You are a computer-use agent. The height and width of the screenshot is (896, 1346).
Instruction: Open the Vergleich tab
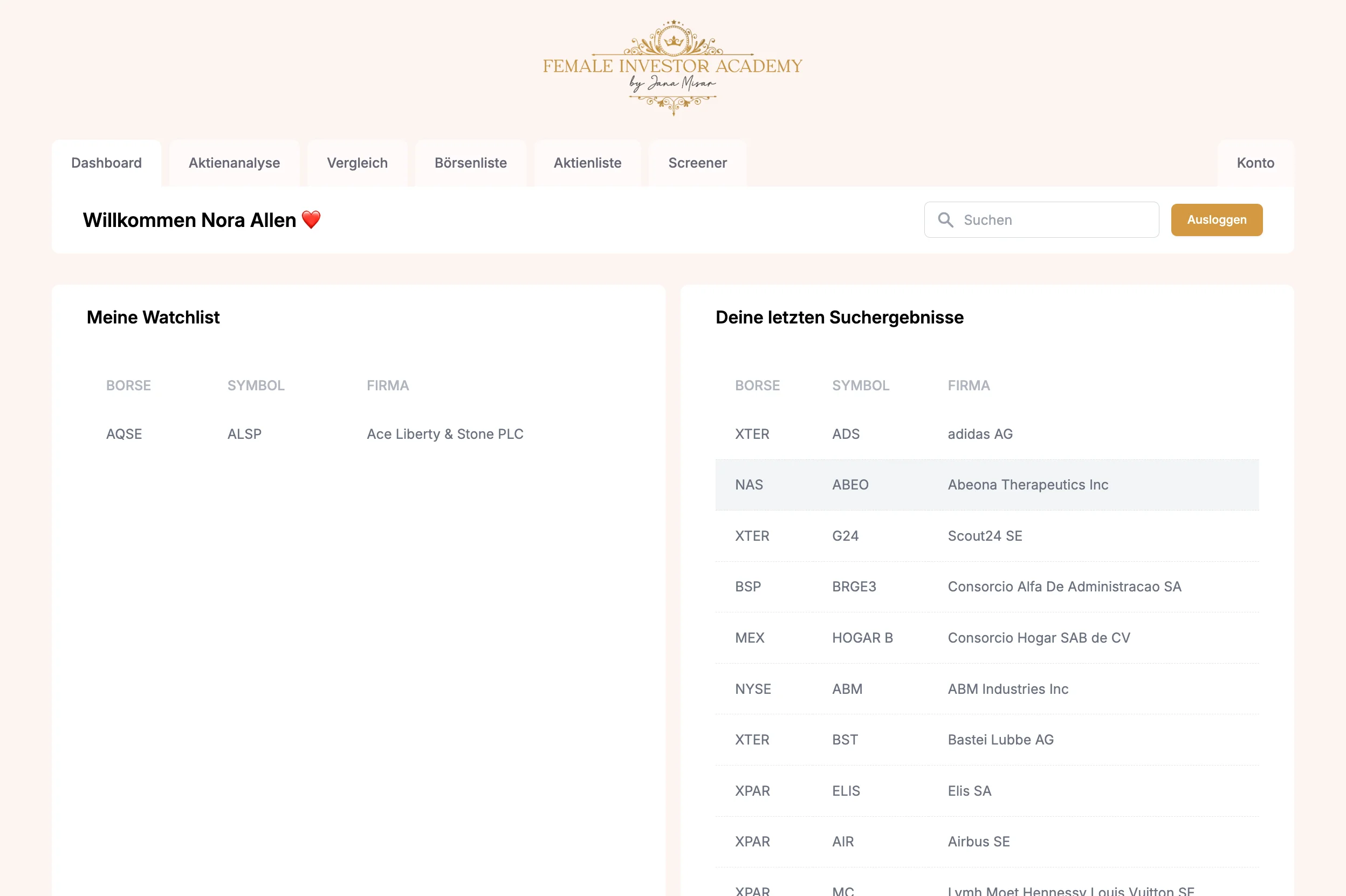tap(357, 163)
